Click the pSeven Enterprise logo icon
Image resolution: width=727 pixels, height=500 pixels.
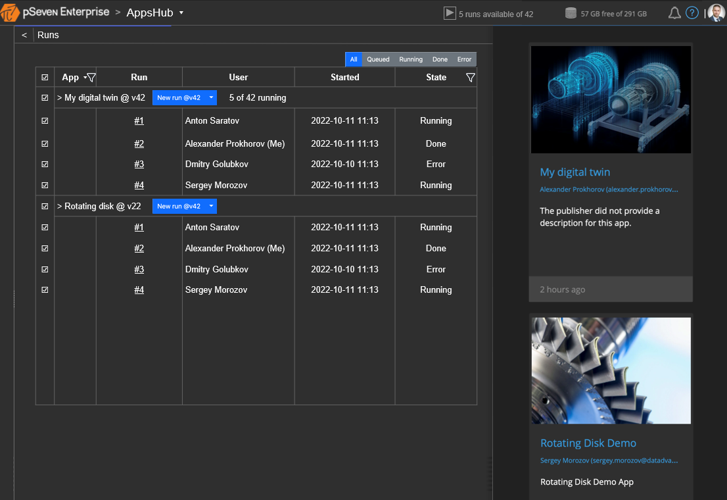pos(10,12)
